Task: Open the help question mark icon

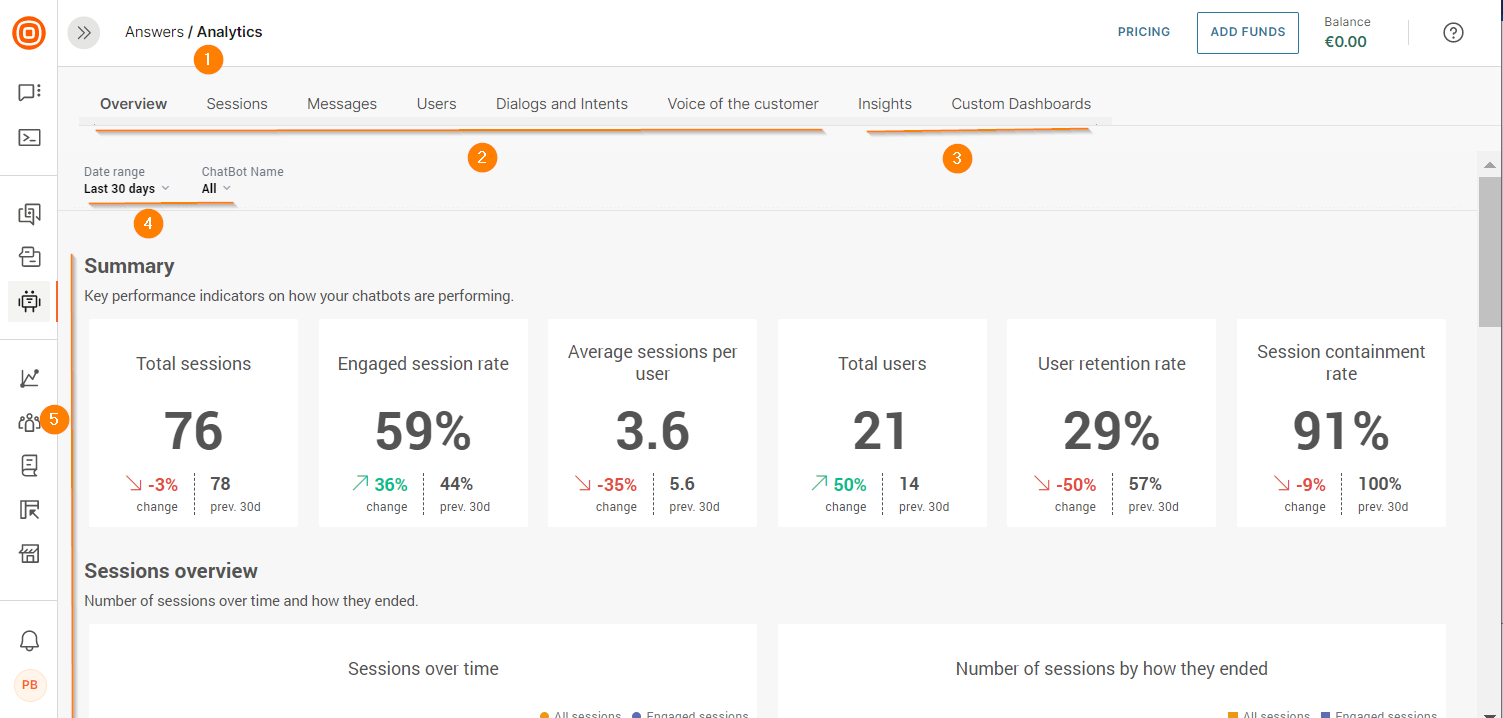Action: click(1453, 33)
